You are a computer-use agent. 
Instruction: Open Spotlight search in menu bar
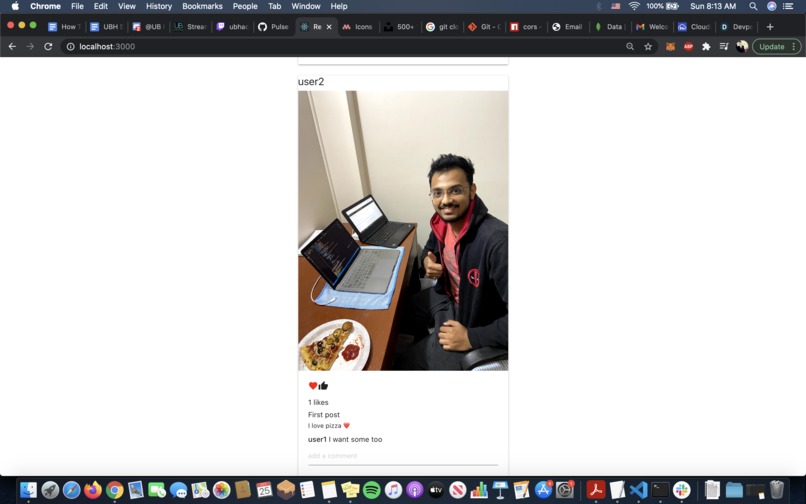(753, 6)
